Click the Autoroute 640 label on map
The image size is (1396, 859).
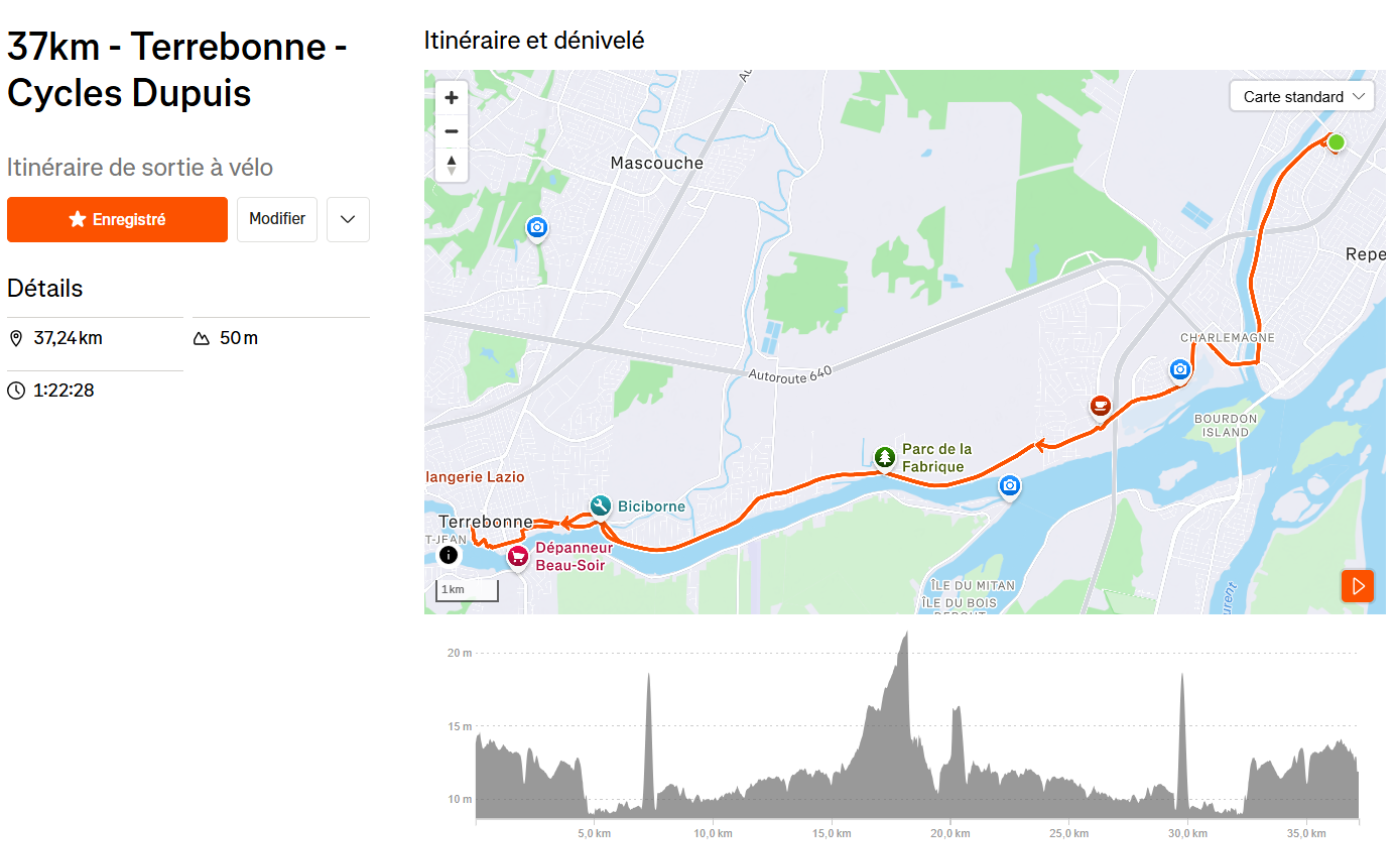coord(790,374)
